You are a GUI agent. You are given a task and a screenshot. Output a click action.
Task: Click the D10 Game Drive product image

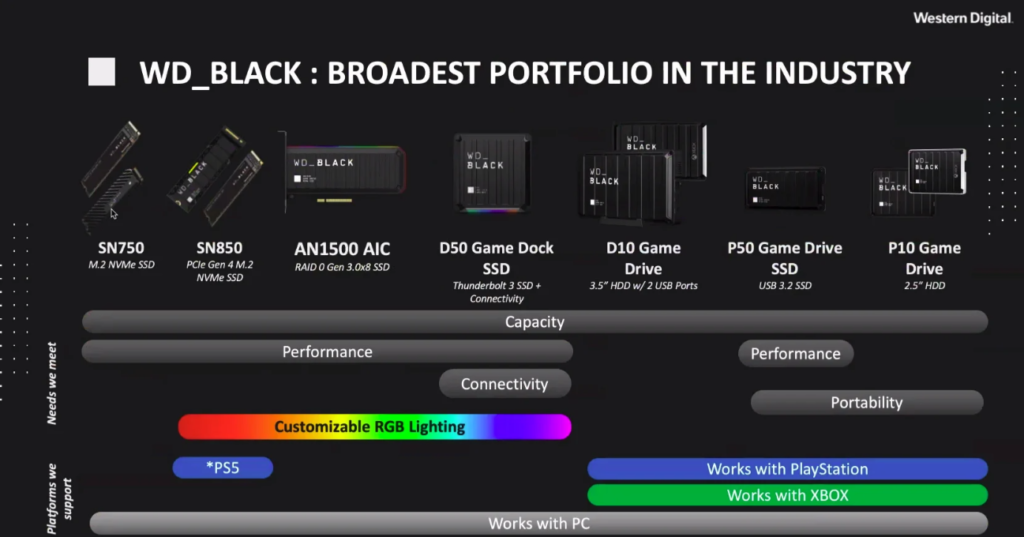(x=643, y=172)
